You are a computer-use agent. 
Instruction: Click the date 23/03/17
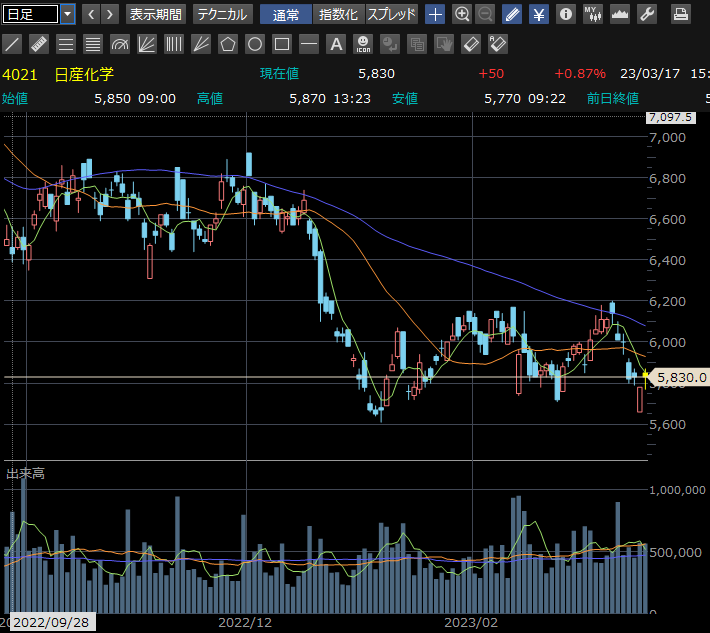coord(650,74)
